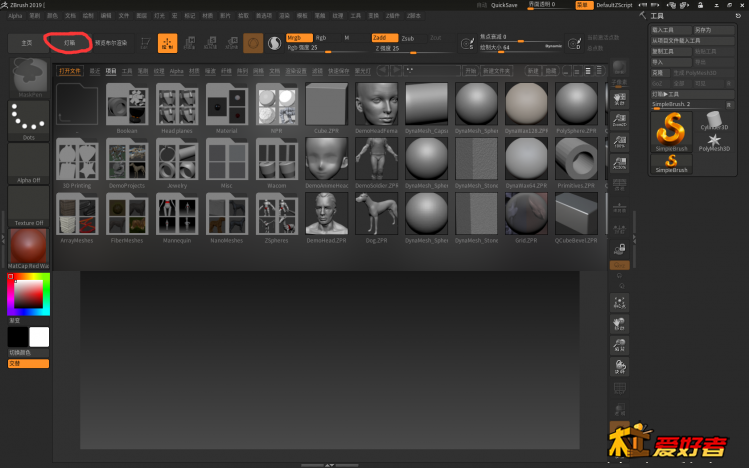
Task: Select the Move W transform icon
Action: [x=189, y=43]
